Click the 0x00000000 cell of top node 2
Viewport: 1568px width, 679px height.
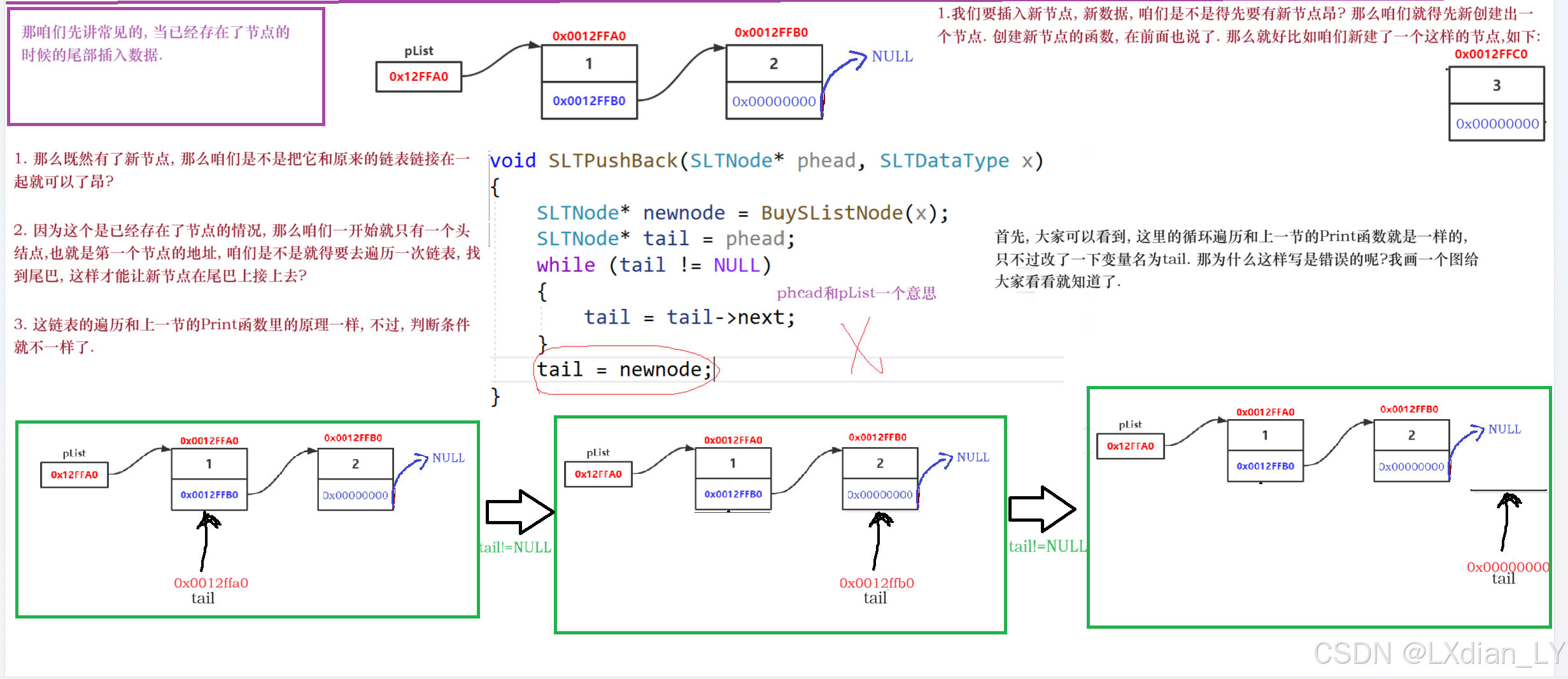click(x=773, y=101)
